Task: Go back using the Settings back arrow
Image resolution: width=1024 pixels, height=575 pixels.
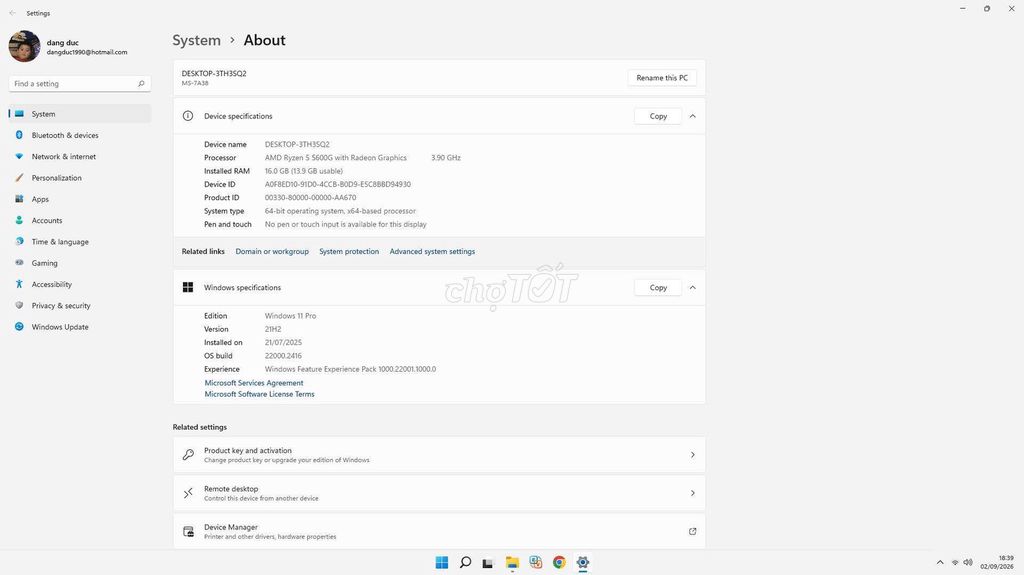Action: [x=12, y=13]
